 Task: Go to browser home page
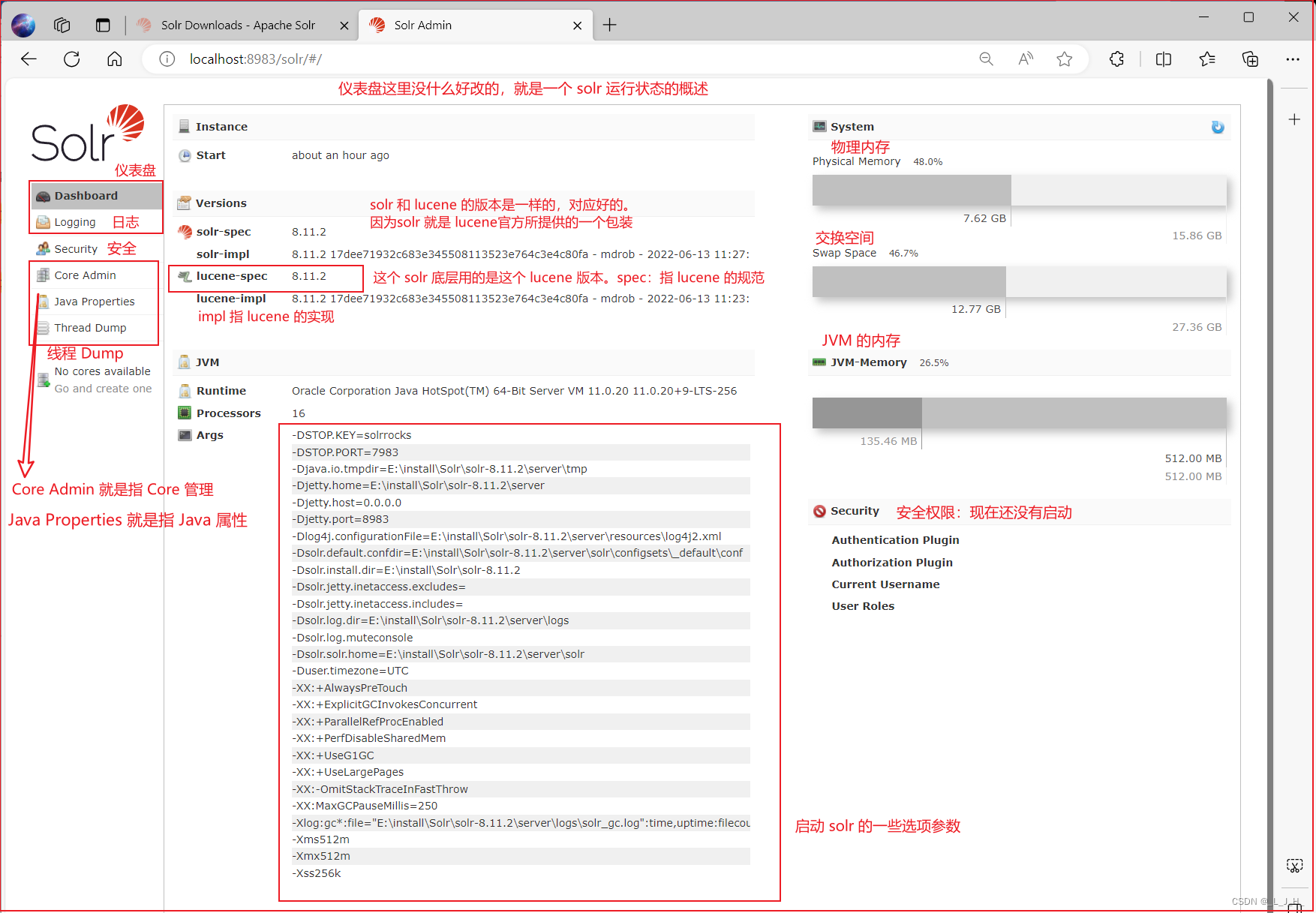[x=115, y=59]
